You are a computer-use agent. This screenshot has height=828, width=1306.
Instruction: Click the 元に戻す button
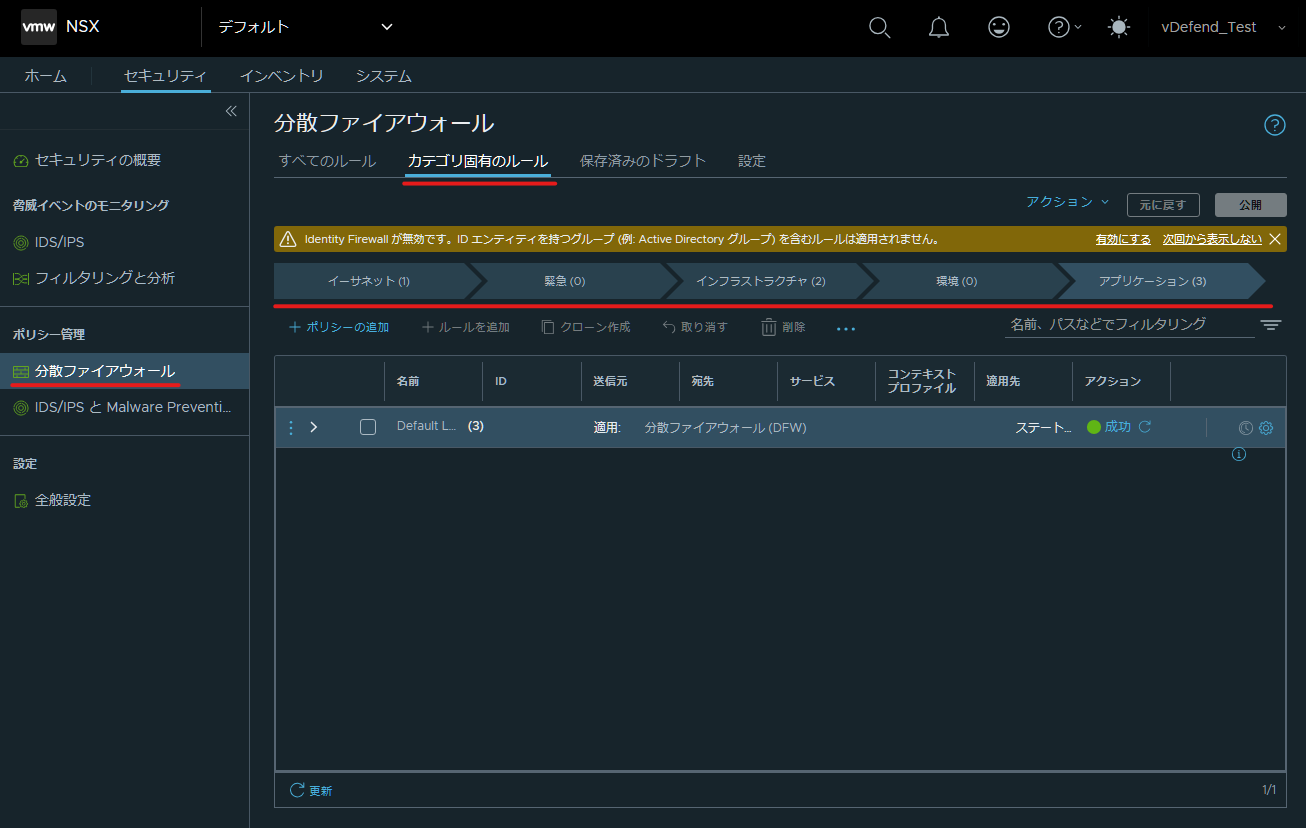1163,205
